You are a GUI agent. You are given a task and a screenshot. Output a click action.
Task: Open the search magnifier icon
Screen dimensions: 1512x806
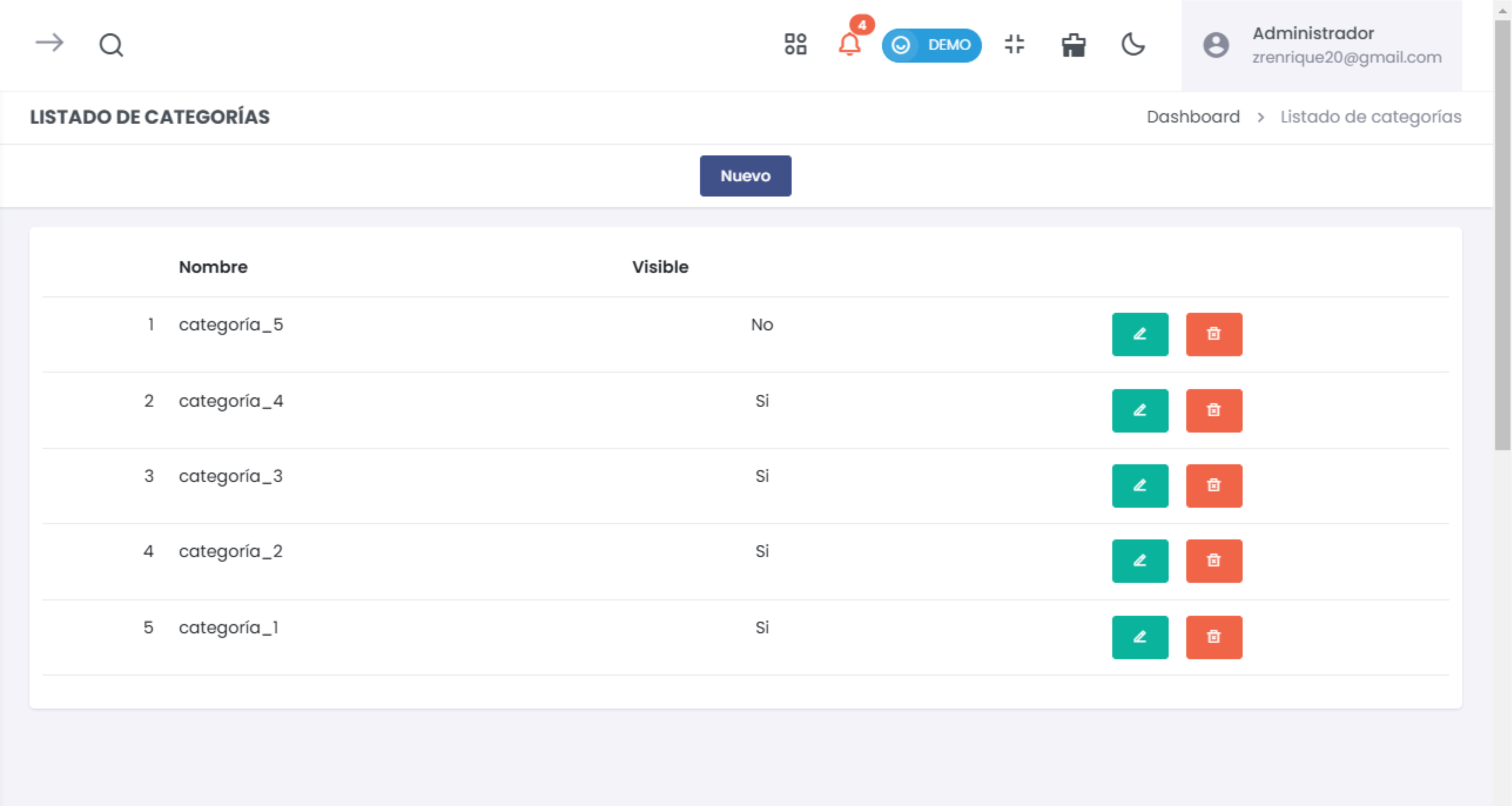[111, 45]
